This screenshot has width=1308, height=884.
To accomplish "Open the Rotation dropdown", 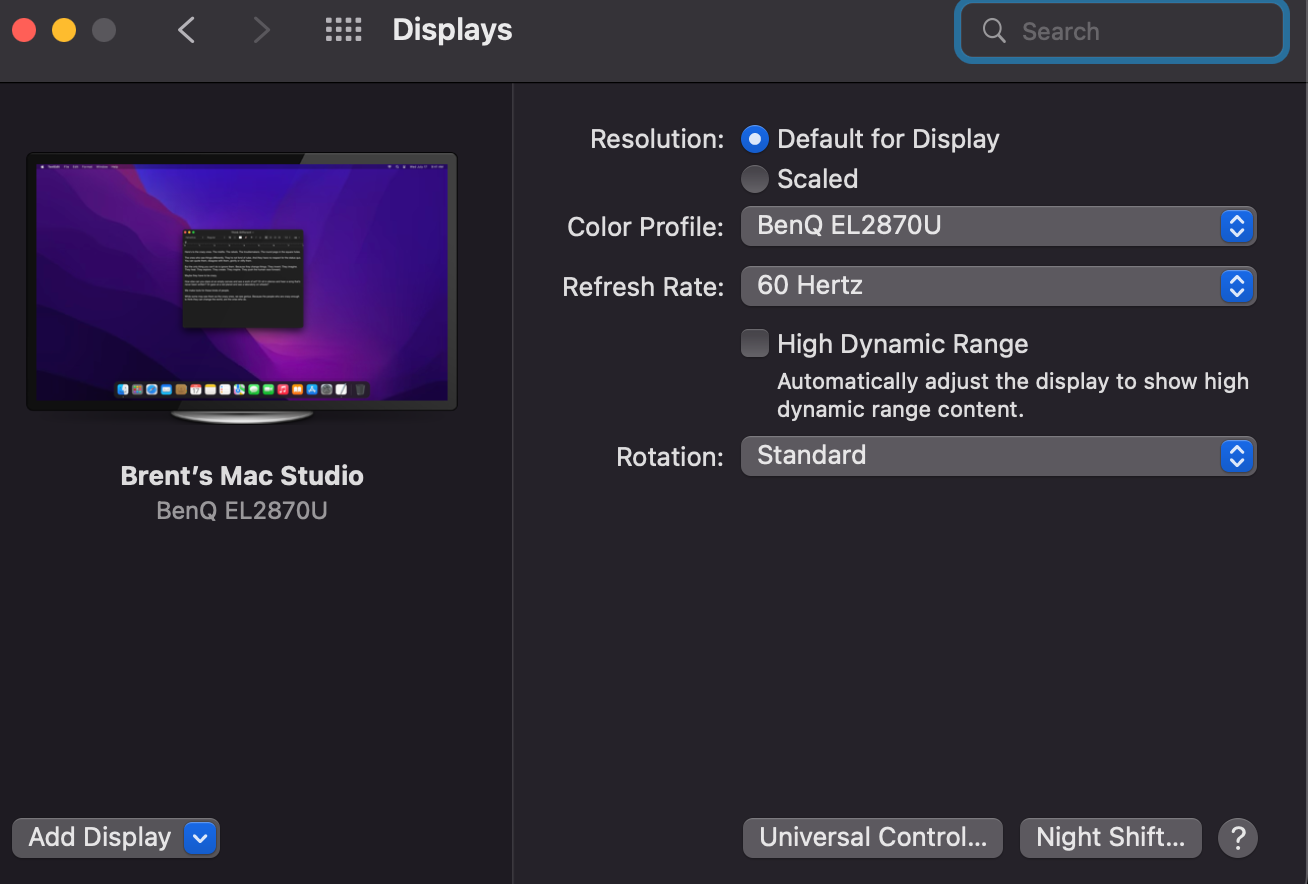I will pos(998,456).
